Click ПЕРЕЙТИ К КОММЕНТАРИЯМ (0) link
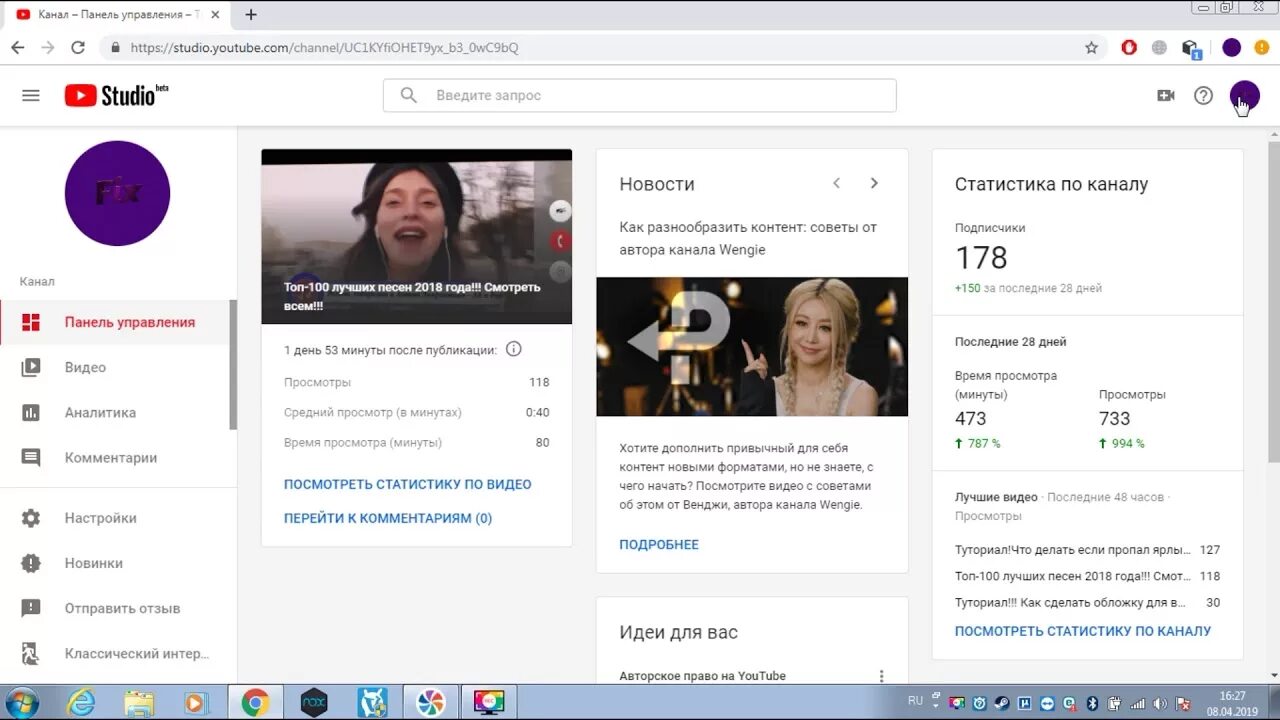This screenshot has width=1280, height=720. (x=388, y=518)
